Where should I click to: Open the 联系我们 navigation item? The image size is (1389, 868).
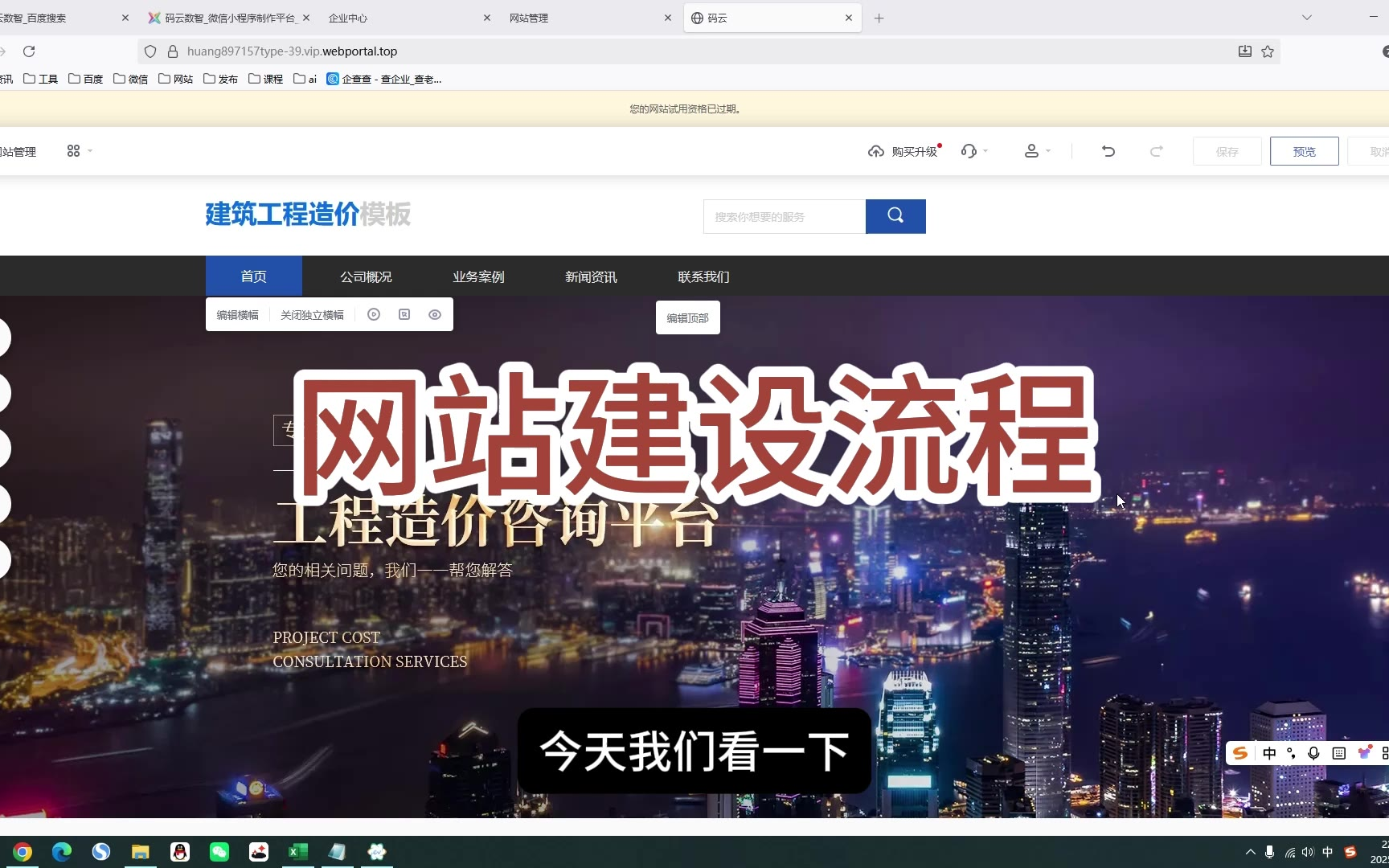703,276
